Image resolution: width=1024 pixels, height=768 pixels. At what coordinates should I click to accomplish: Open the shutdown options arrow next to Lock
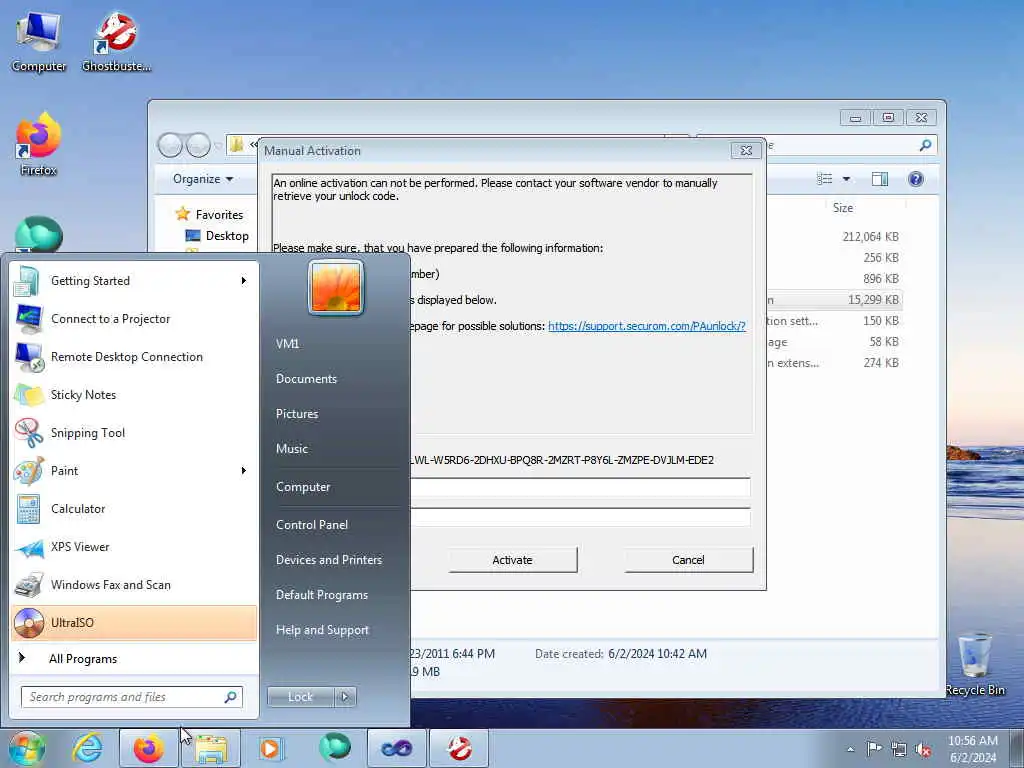pyautogui.click(x=345, y=697)
